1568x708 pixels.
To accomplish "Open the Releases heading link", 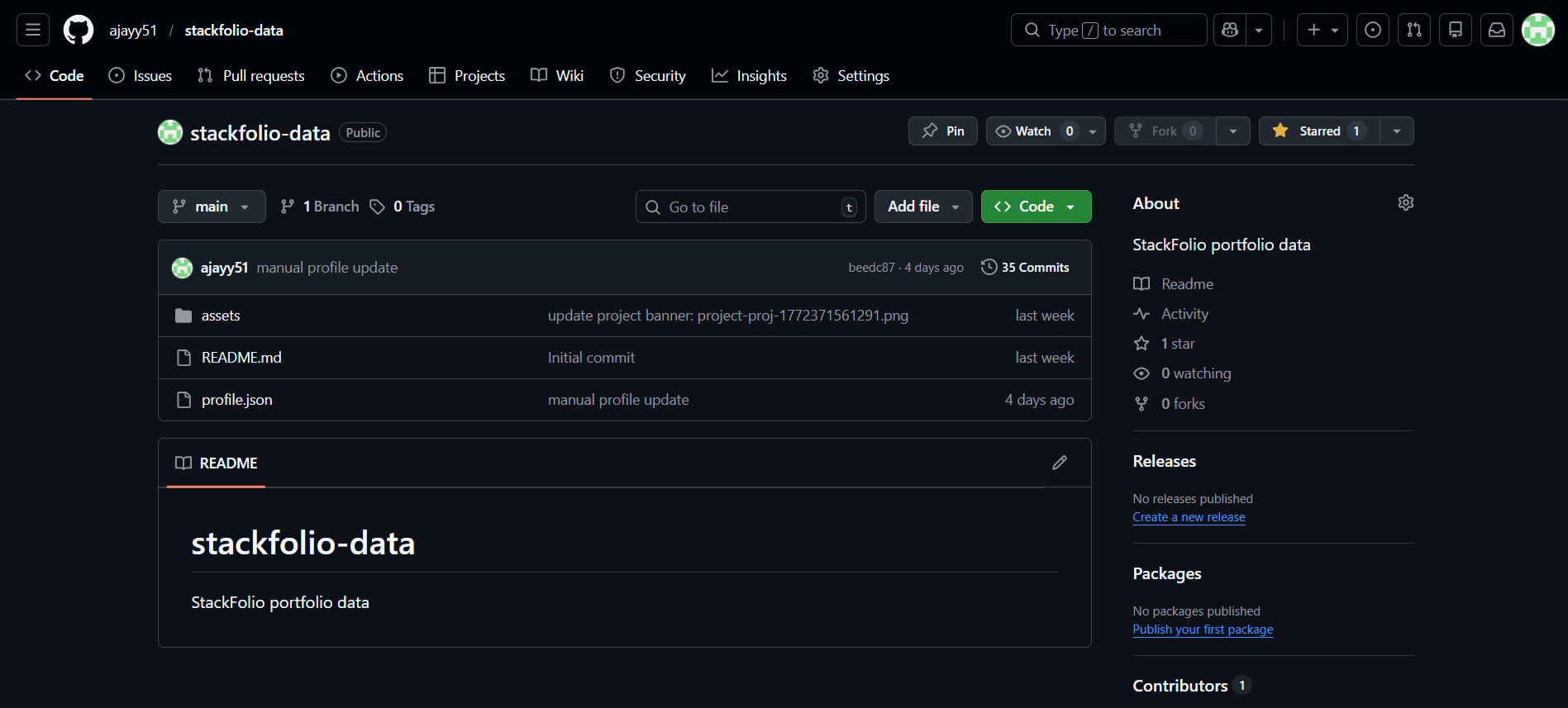I will [x=1164, y=461].
